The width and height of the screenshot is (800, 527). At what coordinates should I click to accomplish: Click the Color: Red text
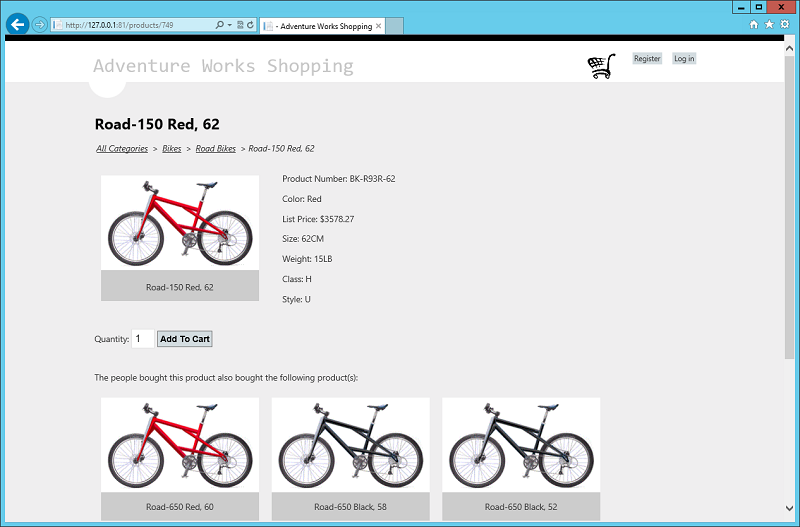coord(302,199)
